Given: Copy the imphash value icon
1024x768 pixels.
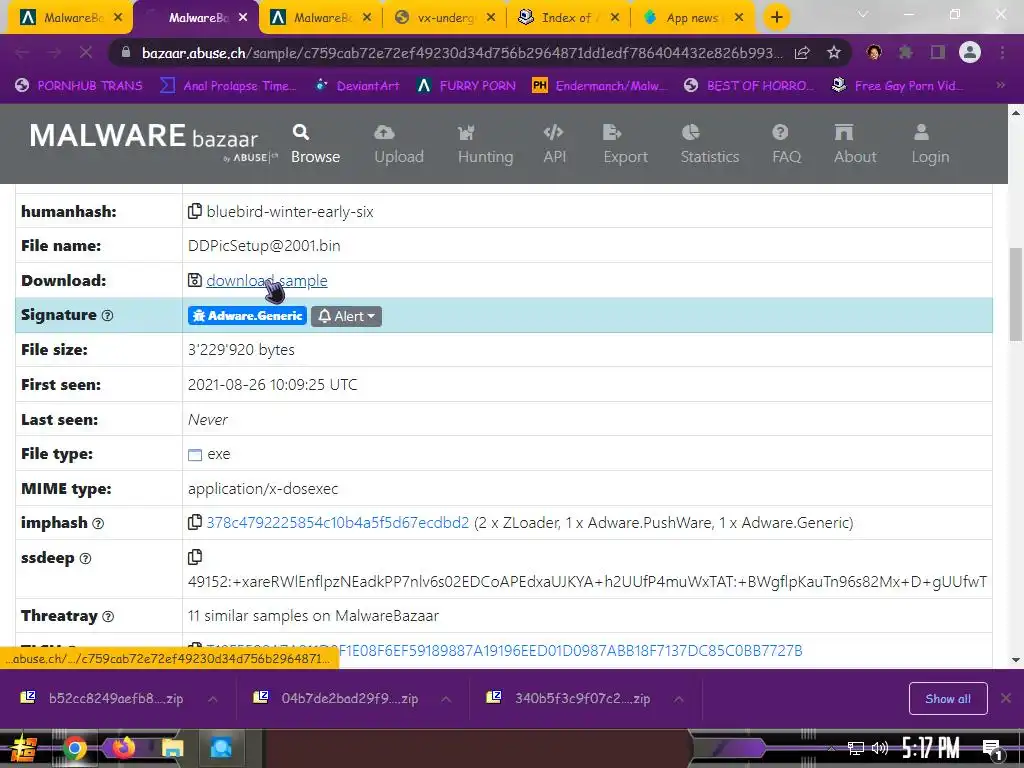Looking at the screenshot, I should [195, 522].
